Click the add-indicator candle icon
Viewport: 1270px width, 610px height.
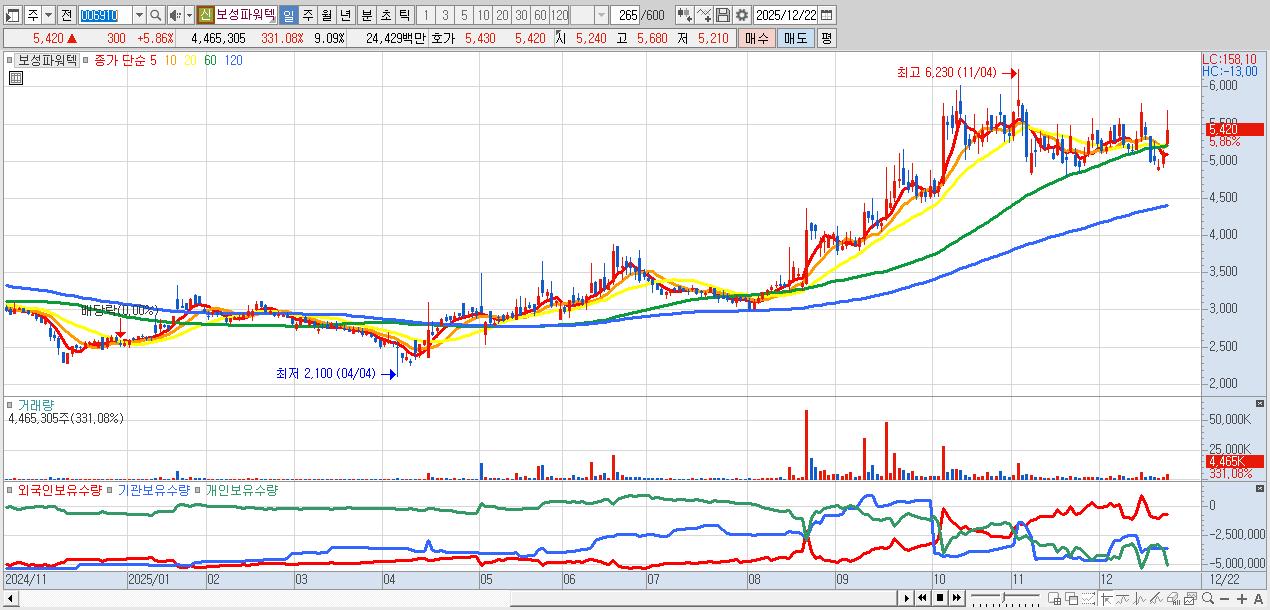[x=684, y=15]
